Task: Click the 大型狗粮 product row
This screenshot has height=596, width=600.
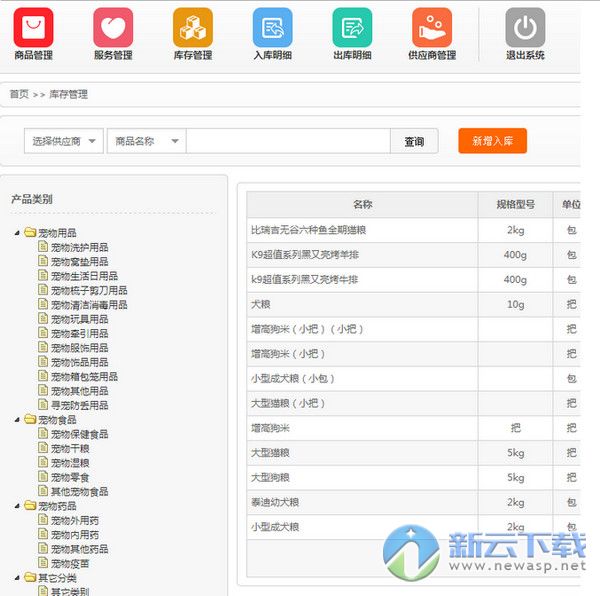Action: pos(414,477)
